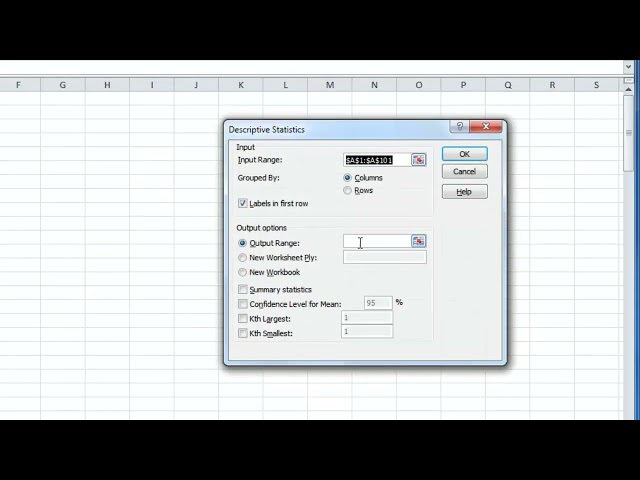Check the Kth Smallest option
The height and width of the screenshot is (480, 640).
click(243, 333)
